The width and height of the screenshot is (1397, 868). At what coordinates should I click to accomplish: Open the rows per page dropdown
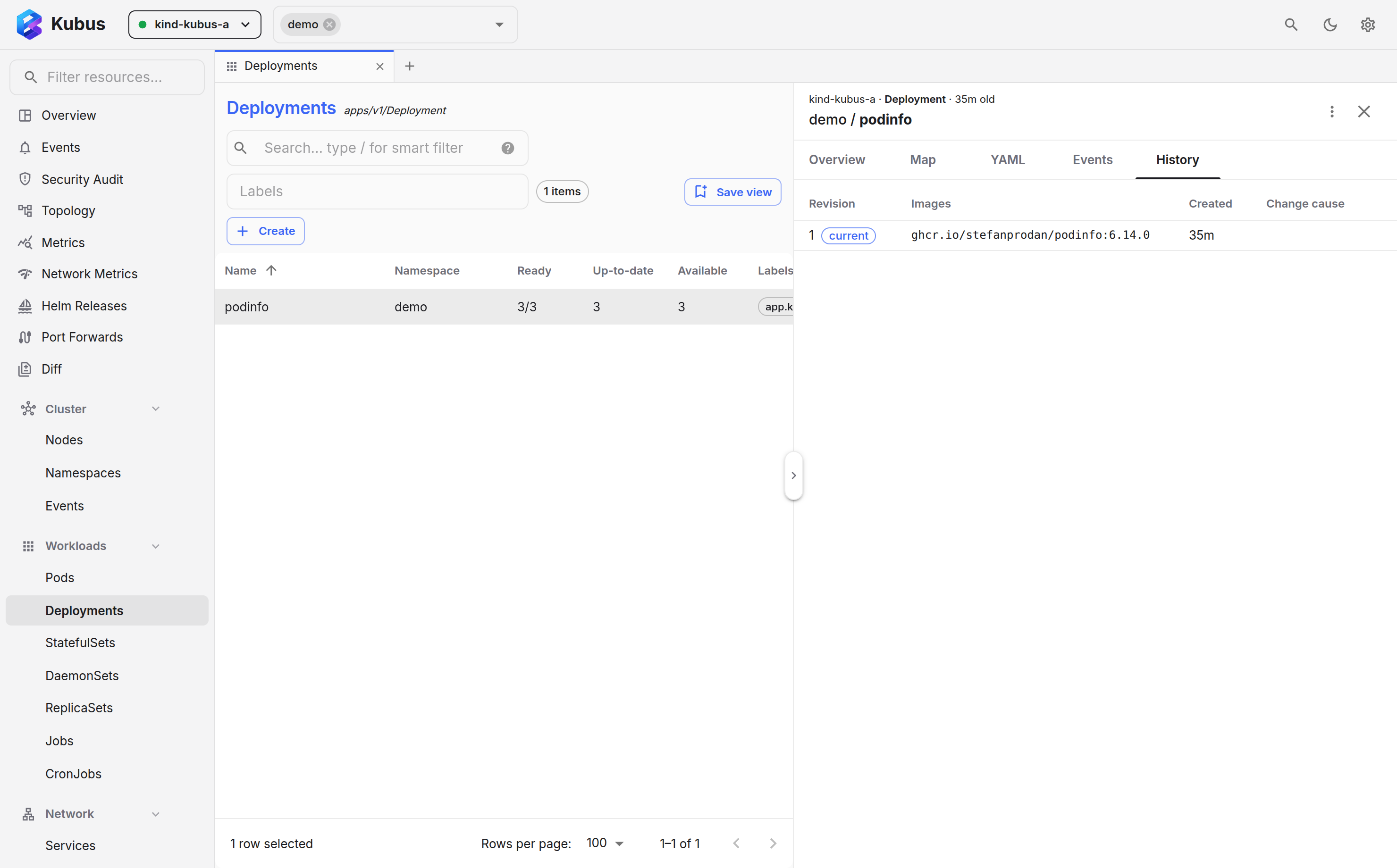click(x=605, y=843)
